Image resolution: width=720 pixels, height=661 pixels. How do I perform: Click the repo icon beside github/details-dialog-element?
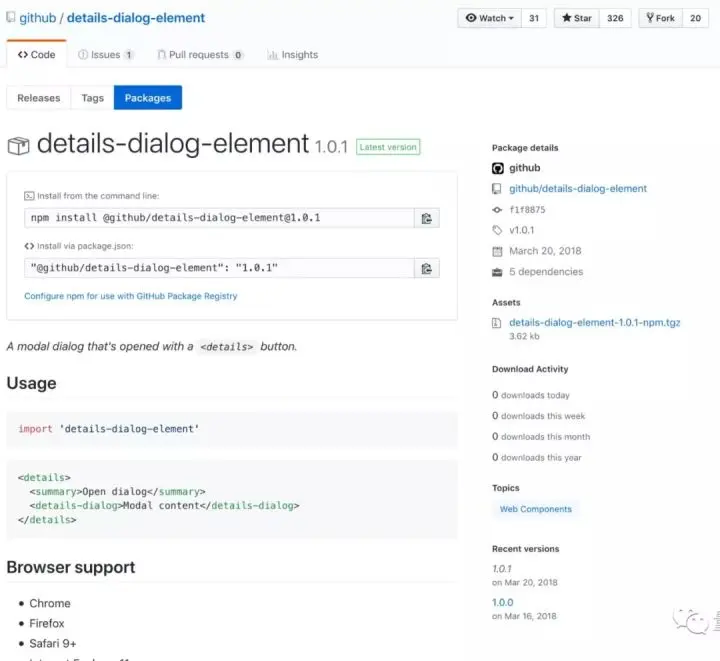(497, 189)
